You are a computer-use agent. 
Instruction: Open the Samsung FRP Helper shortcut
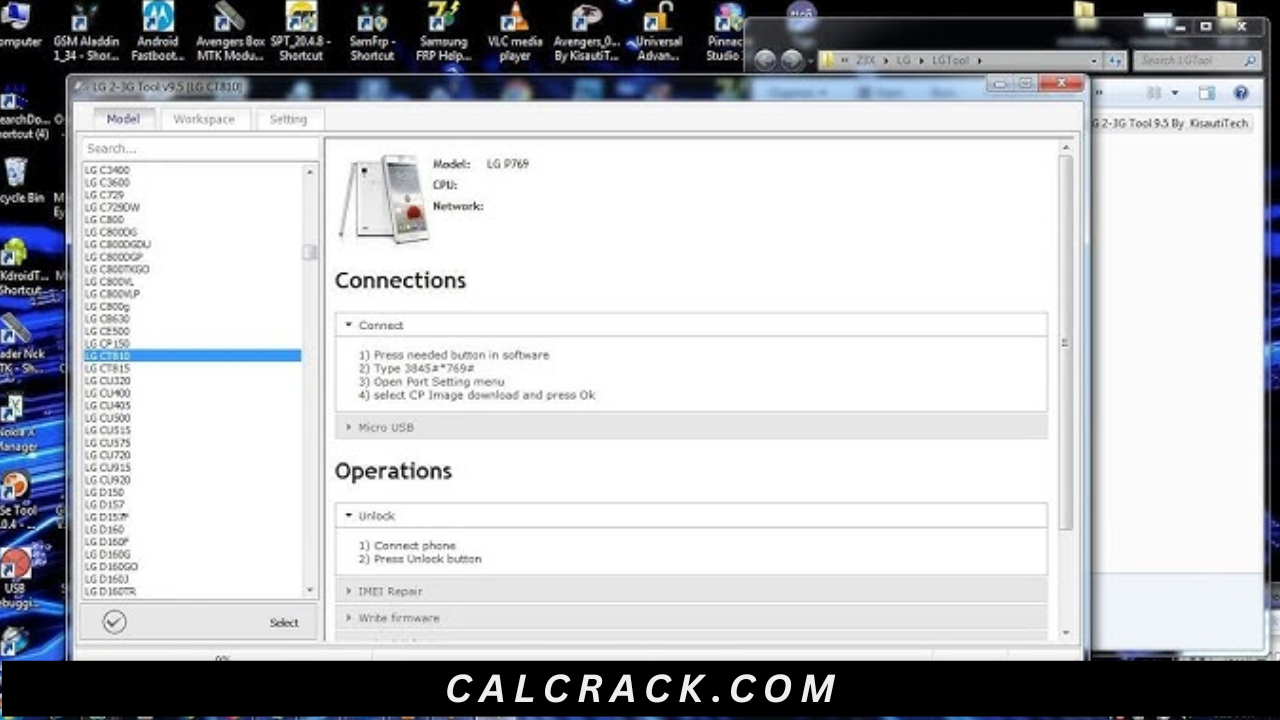[443, 33]
